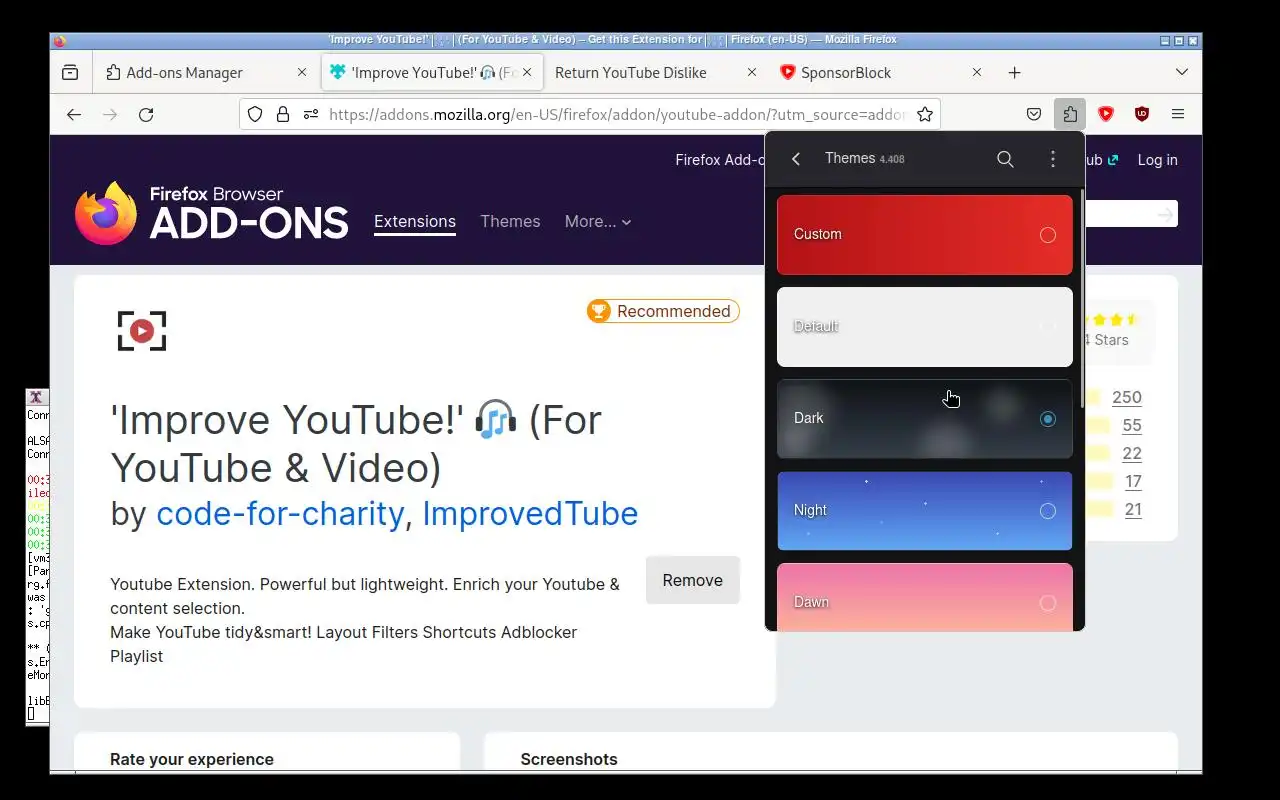This screenshot has width=1280, height=800.
Task: Select the Dark theme radio button
Action: pos(1048,419)
